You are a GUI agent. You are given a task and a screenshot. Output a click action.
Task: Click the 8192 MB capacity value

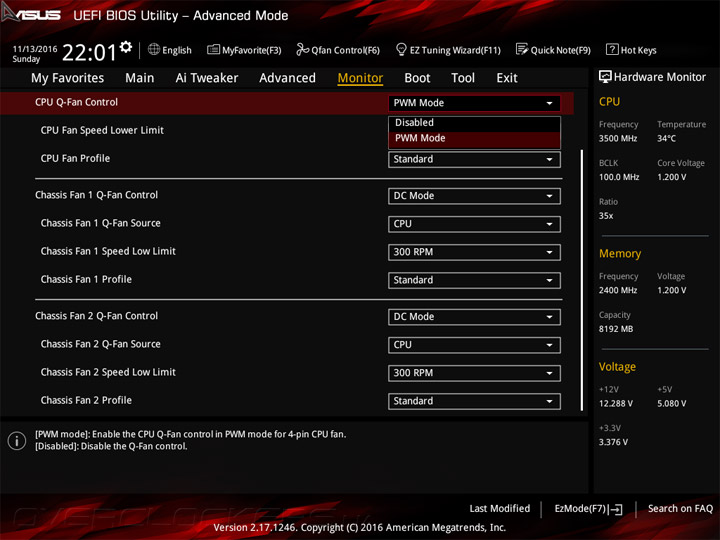pyautogui.click(x=616, y=329)
